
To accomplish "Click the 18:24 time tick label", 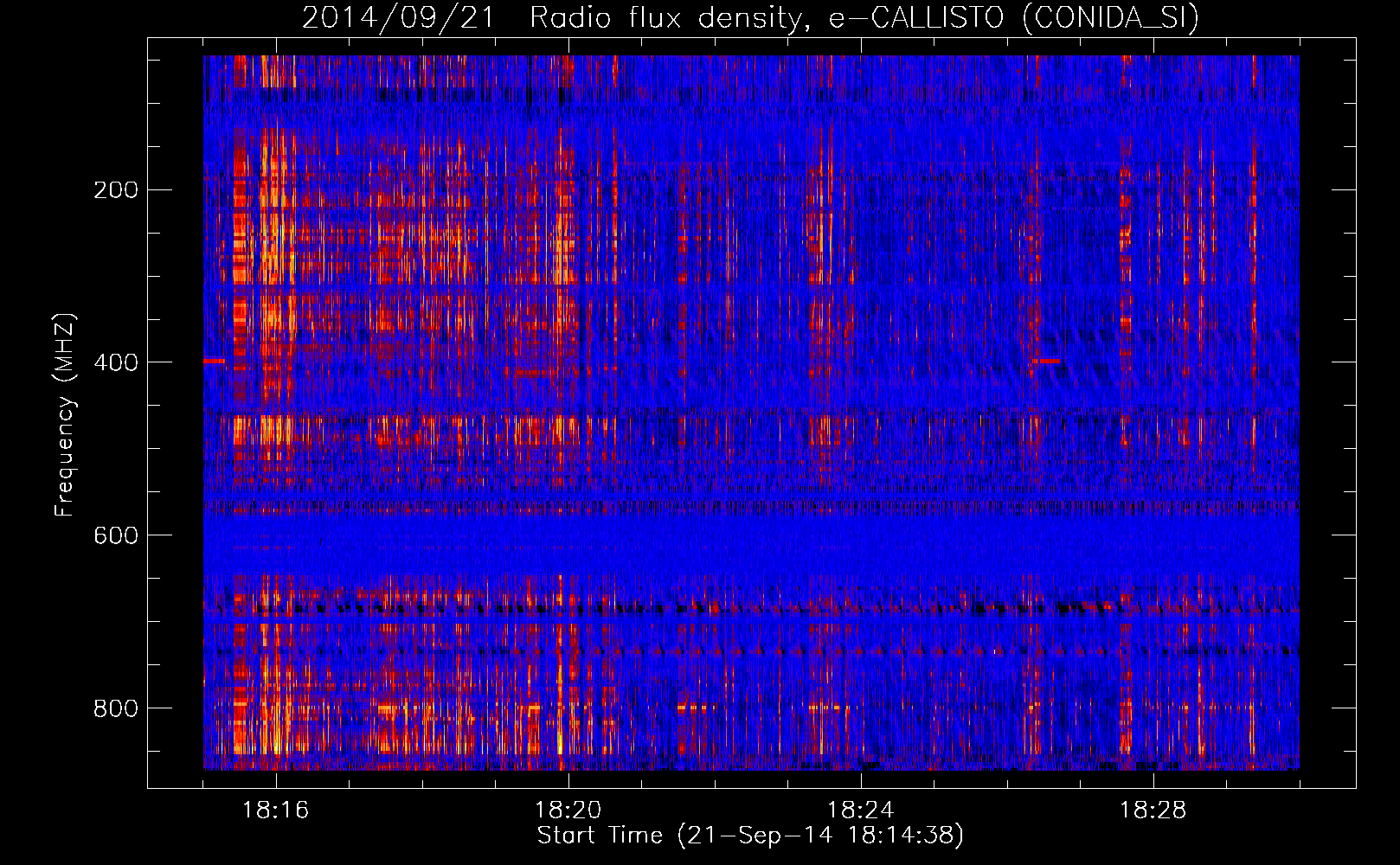I will pos(861,811).
